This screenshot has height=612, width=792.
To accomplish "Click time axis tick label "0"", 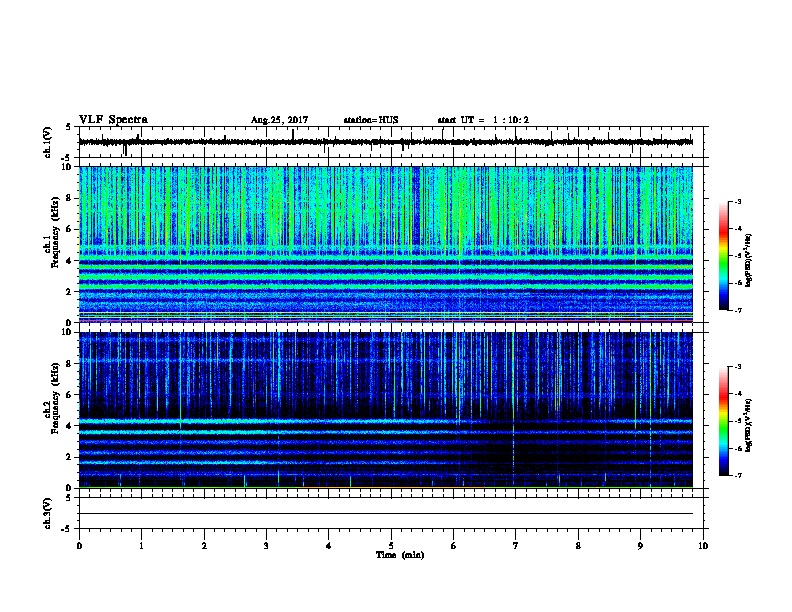I will [x=79, y=546].
